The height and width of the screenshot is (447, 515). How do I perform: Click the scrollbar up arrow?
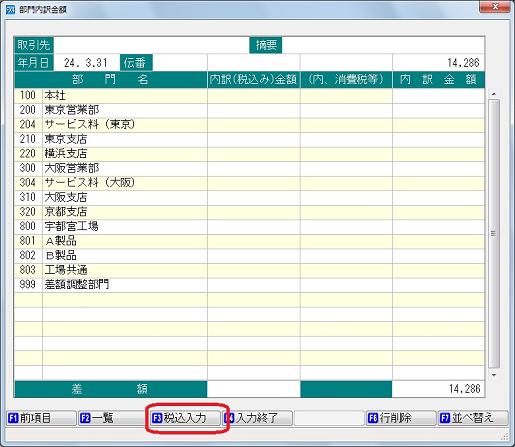coord(494,94)
